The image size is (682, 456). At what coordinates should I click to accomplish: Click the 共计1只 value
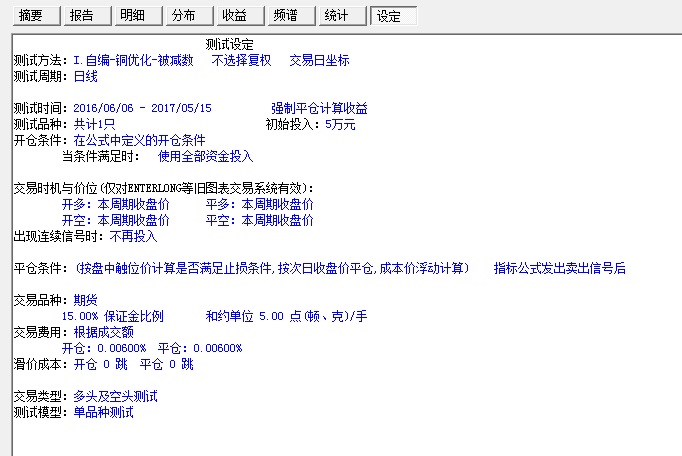(x=94, y=124)
